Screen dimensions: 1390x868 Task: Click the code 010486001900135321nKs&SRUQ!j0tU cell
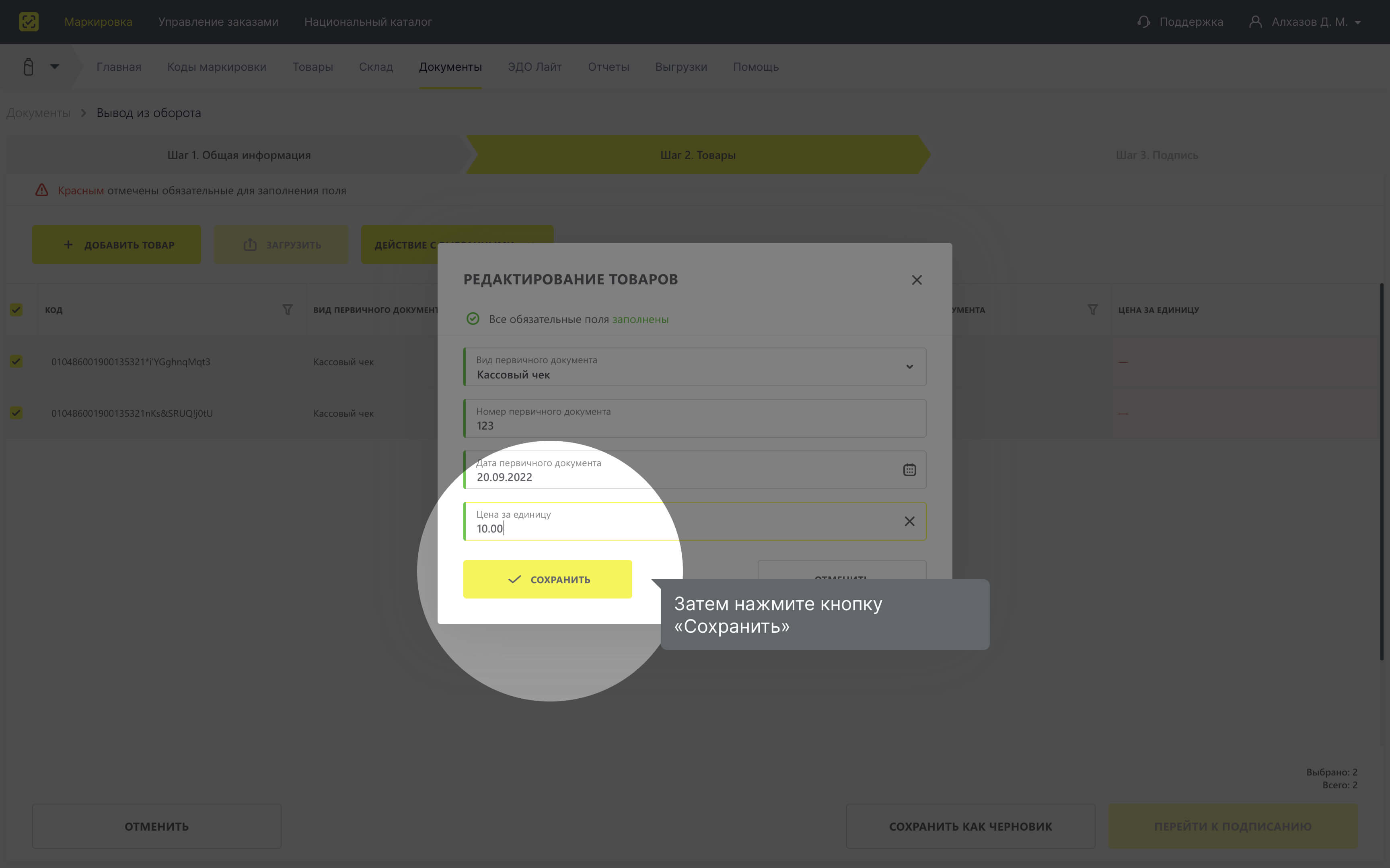pyautogui.click(x=132, y=413)
